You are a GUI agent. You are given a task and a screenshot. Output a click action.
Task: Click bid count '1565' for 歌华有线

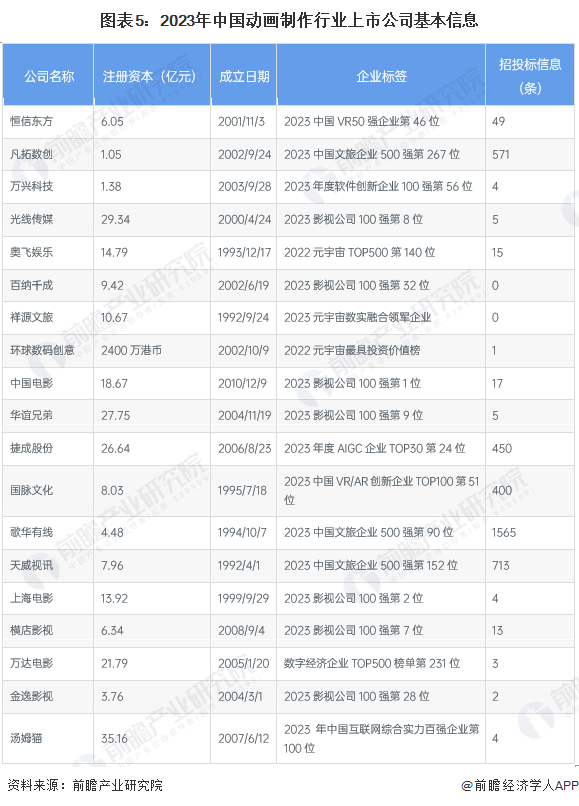pyautogui.click(x=503, y=533)
